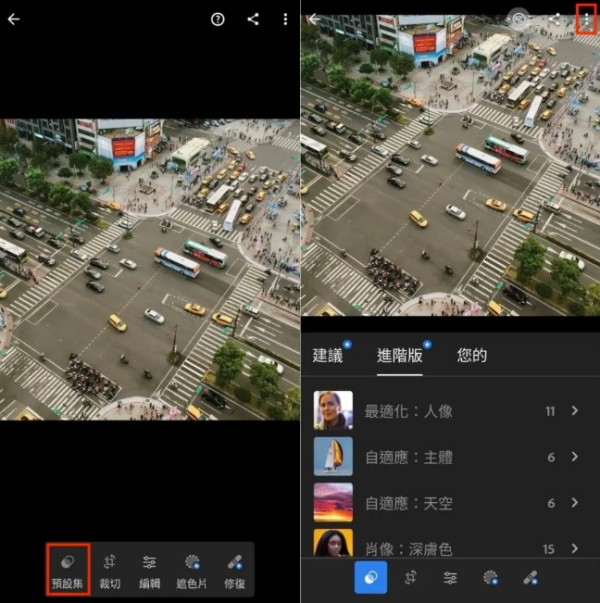Expand chevron for 自適應：主體 row

coord(575,457)
